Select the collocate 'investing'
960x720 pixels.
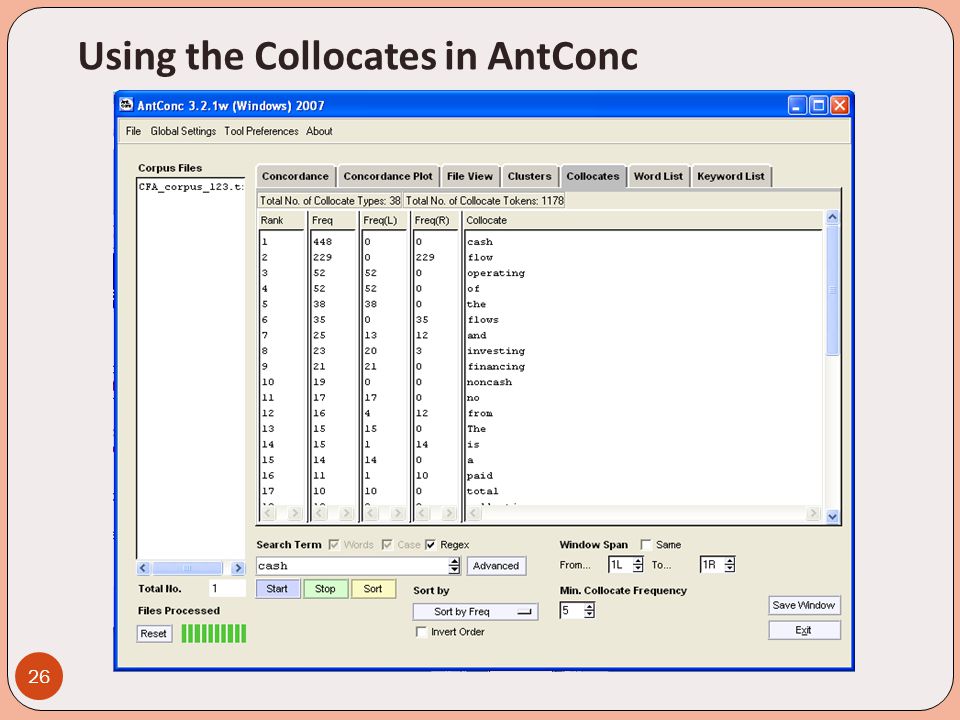496,351
